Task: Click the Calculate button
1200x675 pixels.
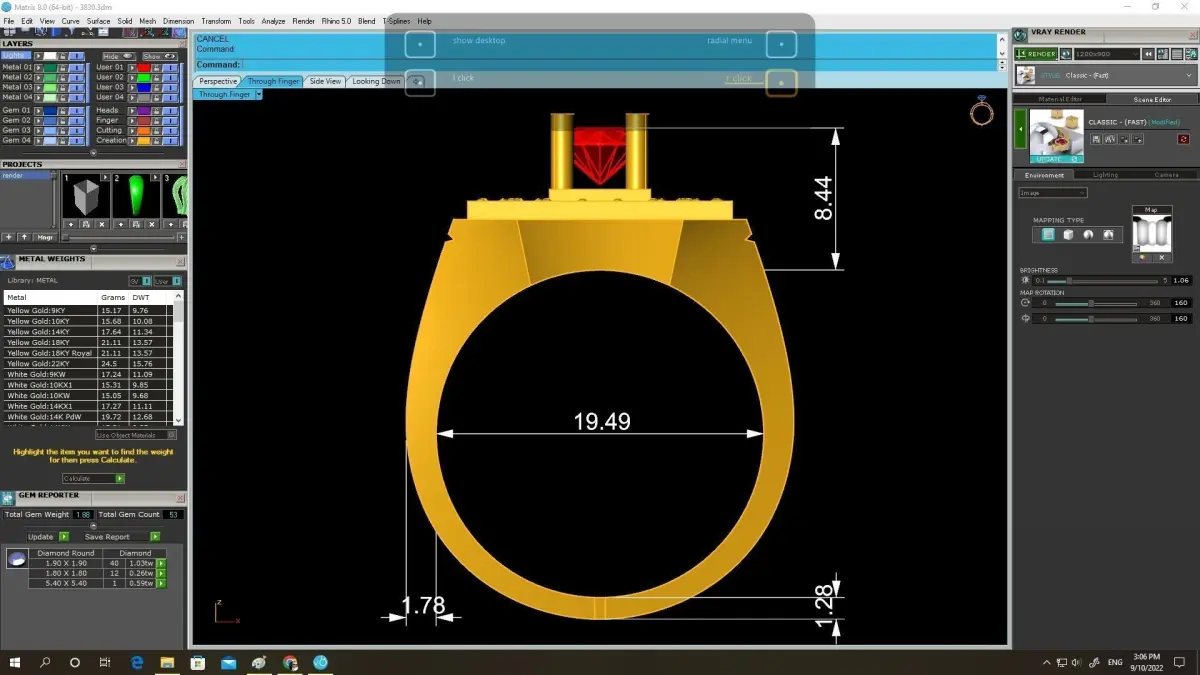Action: click(x=94, y=479)
